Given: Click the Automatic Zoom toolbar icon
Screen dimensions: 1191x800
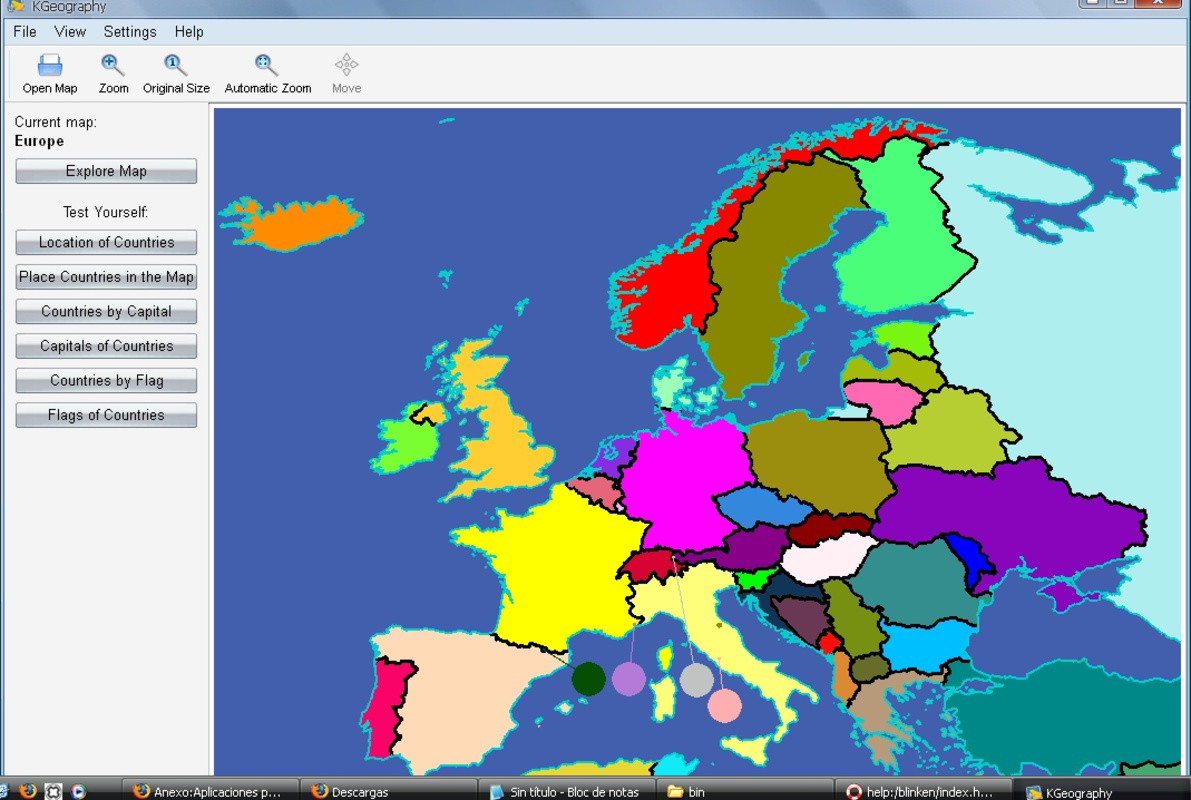Looking at the screenshot, I should coord(267,73).
